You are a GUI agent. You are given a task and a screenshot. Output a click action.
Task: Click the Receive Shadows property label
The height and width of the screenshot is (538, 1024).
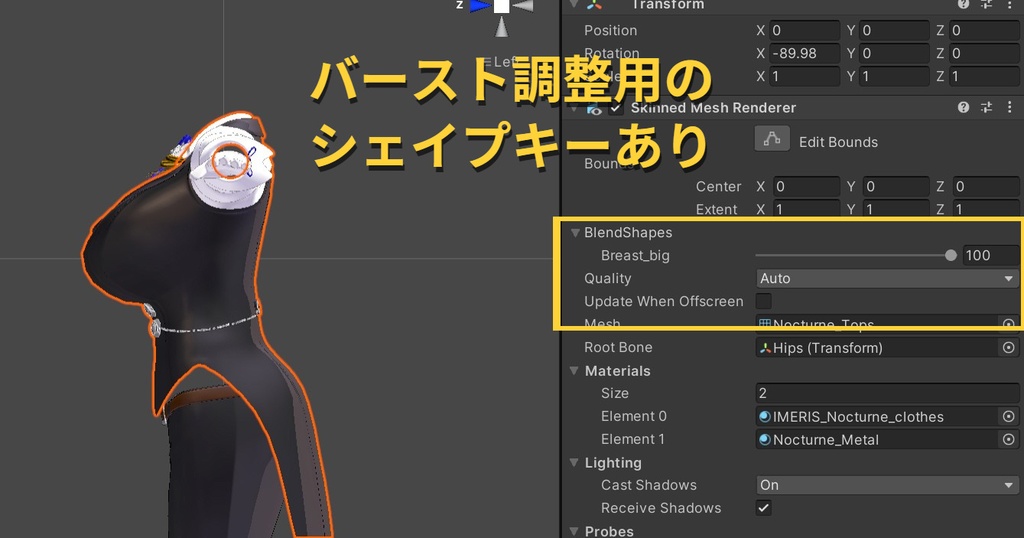click(x=661, y=508)
